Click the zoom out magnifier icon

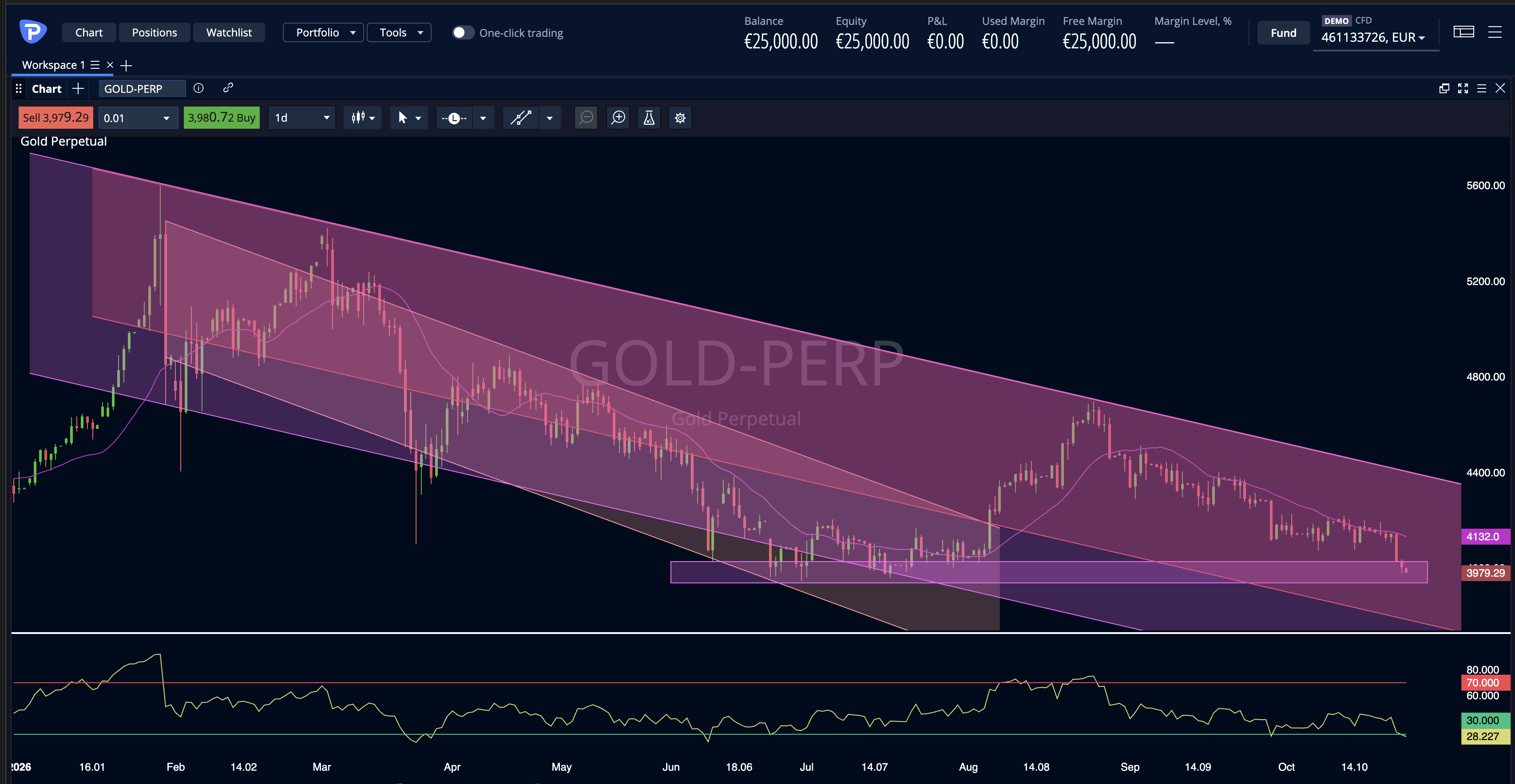(x=586, y=118)
